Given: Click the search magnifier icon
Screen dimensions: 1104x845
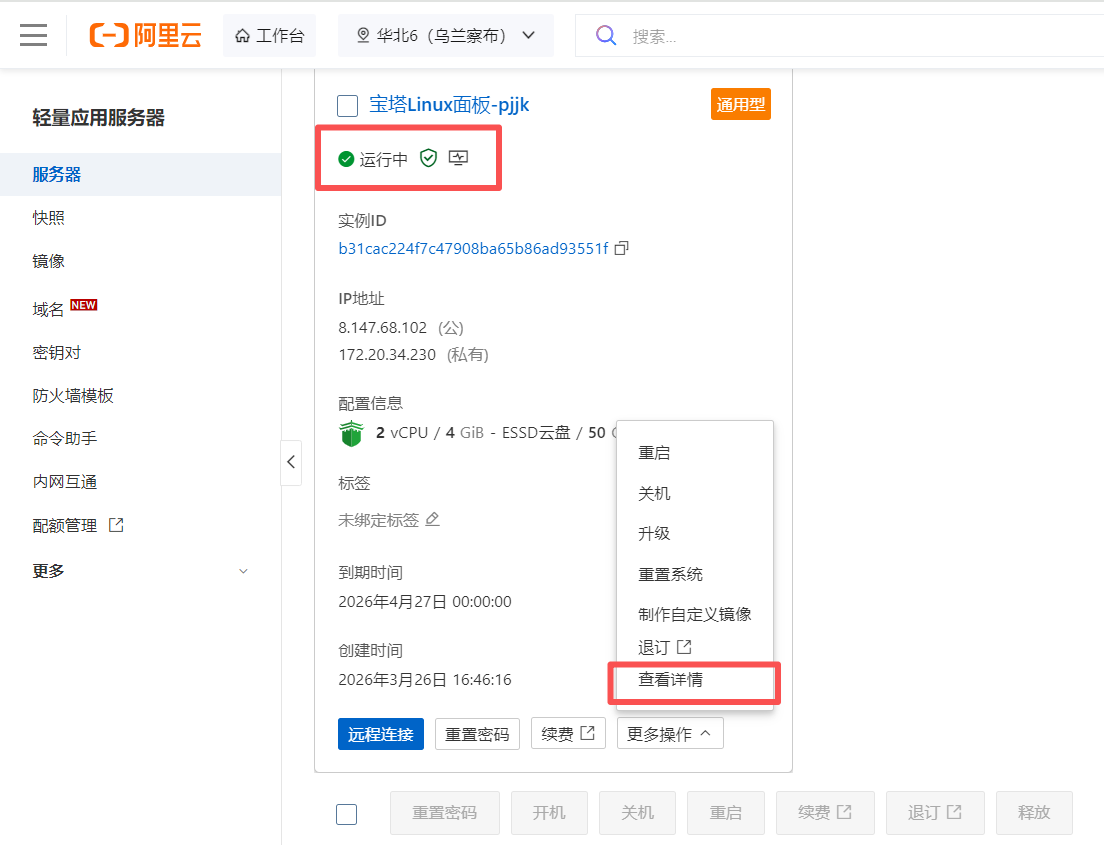Looking at the screenshot, I should 606,35.
